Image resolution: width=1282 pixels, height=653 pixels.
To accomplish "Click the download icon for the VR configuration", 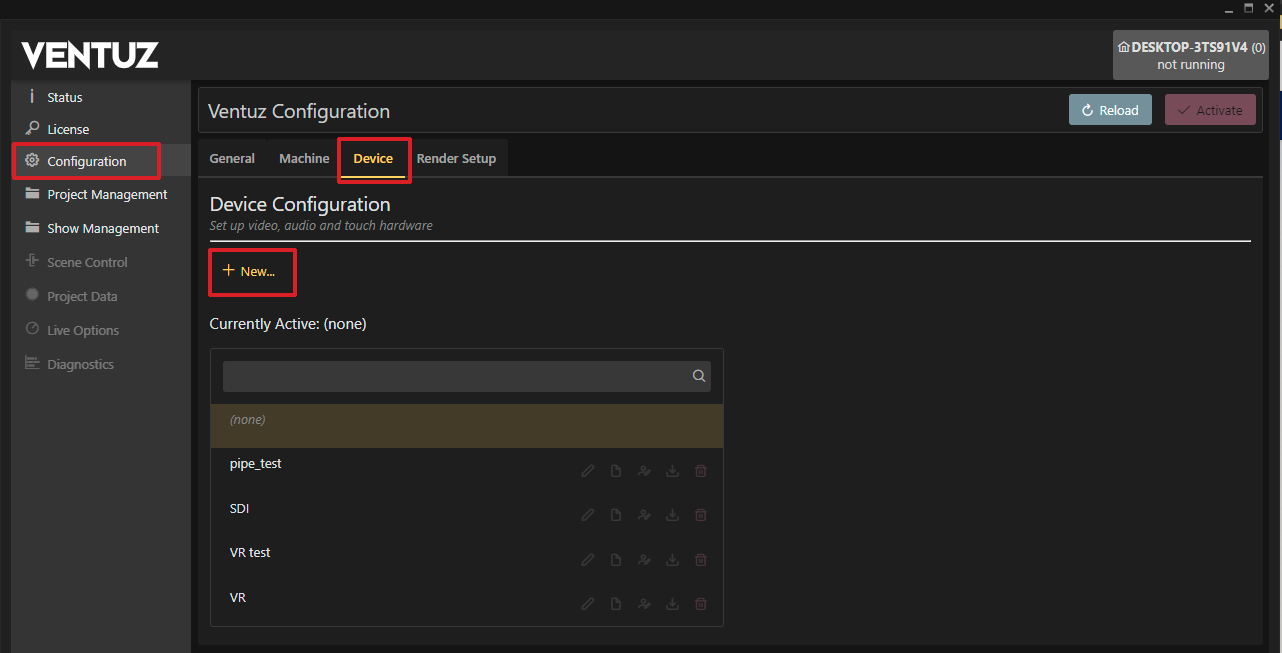I will click(x=673, y=604).
